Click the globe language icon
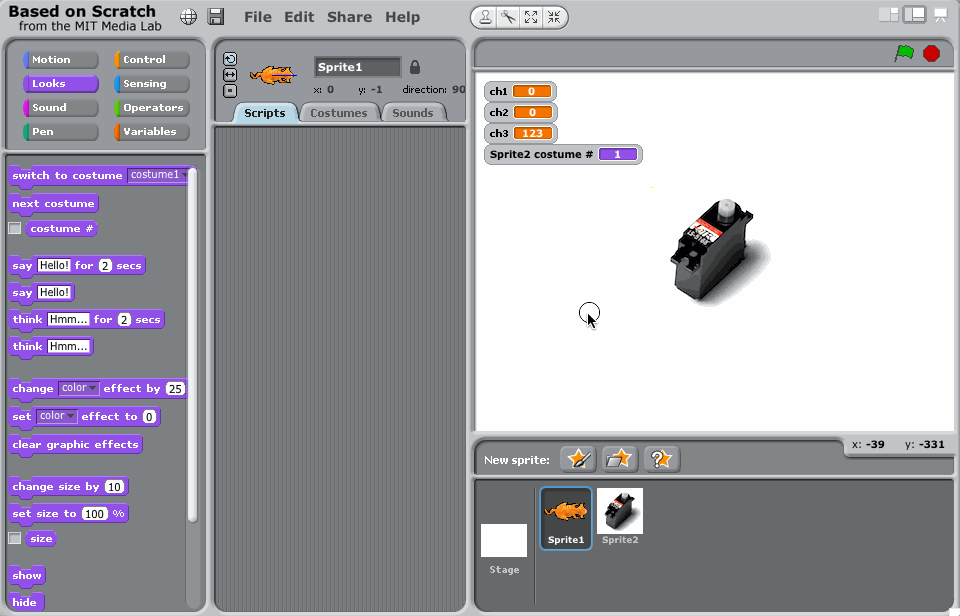Image resolution: width=960 pixels, height=616 pixels. [189, 17]
